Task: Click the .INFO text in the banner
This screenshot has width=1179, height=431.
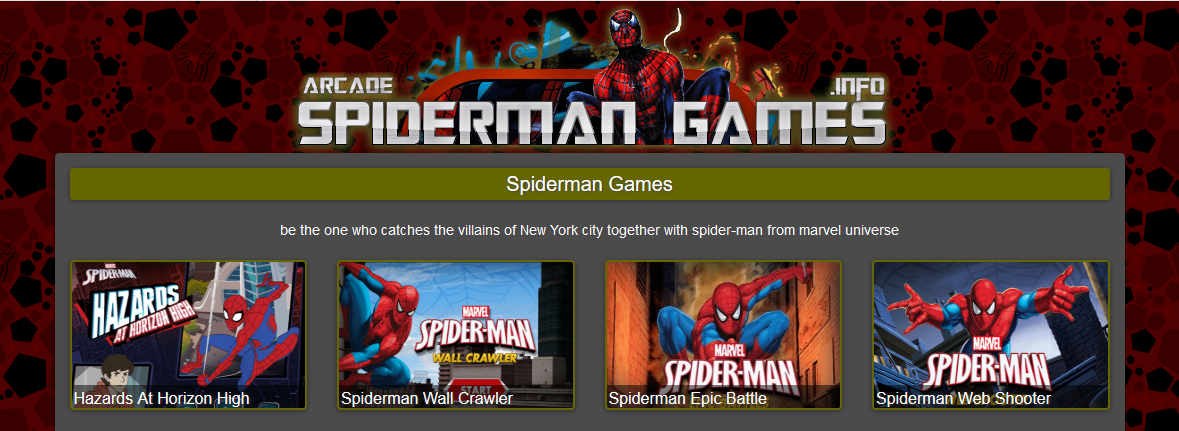Action: pos(859,87)
